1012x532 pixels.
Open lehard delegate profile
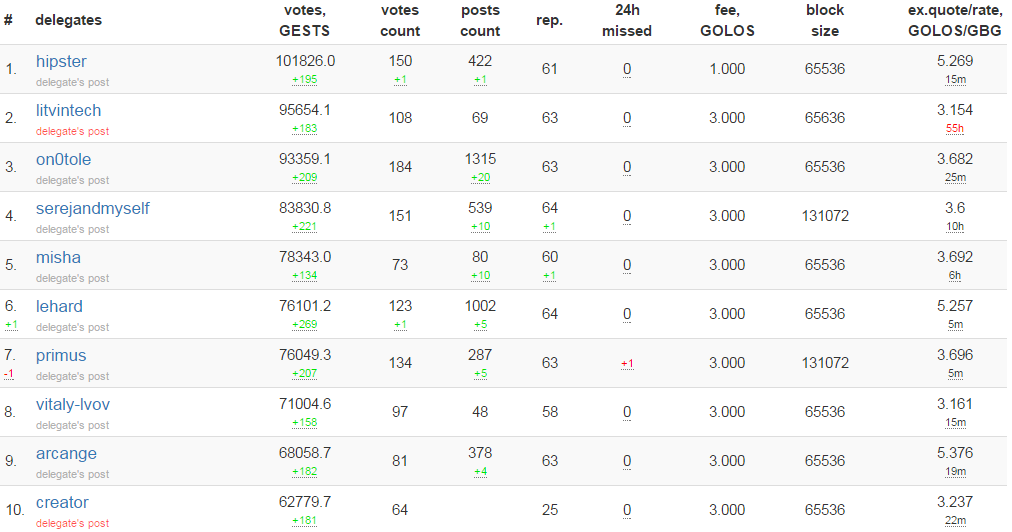tap(59, 307)
